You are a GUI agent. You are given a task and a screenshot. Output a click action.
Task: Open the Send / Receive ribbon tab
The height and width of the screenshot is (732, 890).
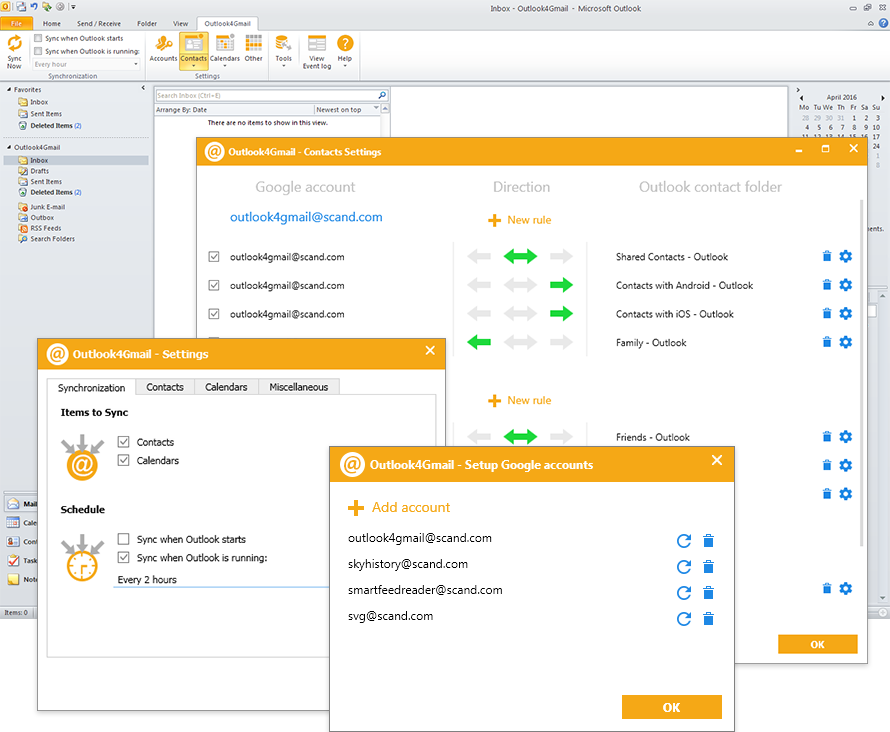(x=97, y=23)
